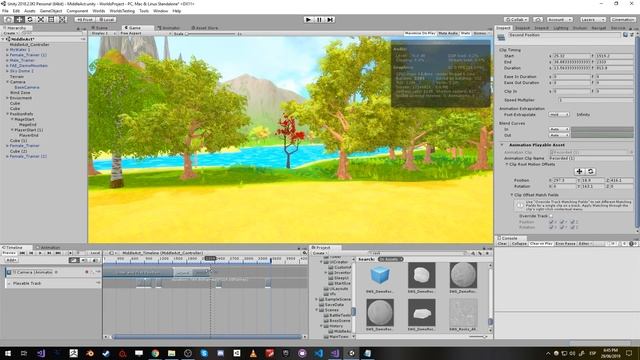Screen dimensions: 640x360
Task: Toggle Maximize On Play
Action: 420,33
